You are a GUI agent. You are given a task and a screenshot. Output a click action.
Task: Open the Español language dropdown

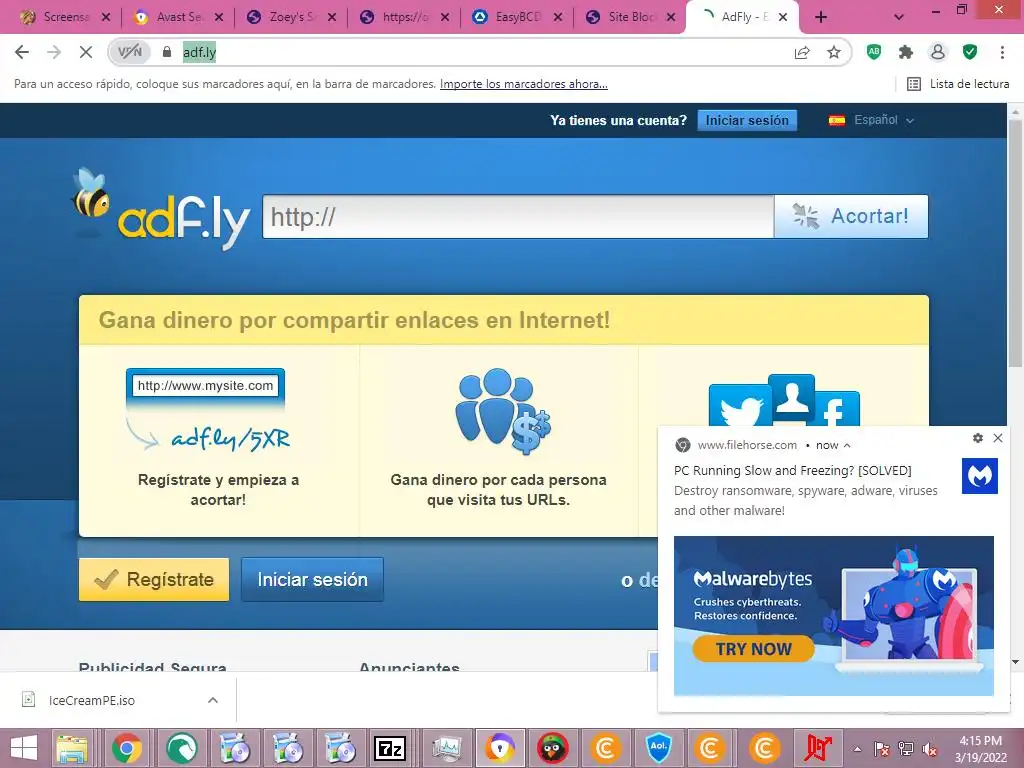(872, 120)
